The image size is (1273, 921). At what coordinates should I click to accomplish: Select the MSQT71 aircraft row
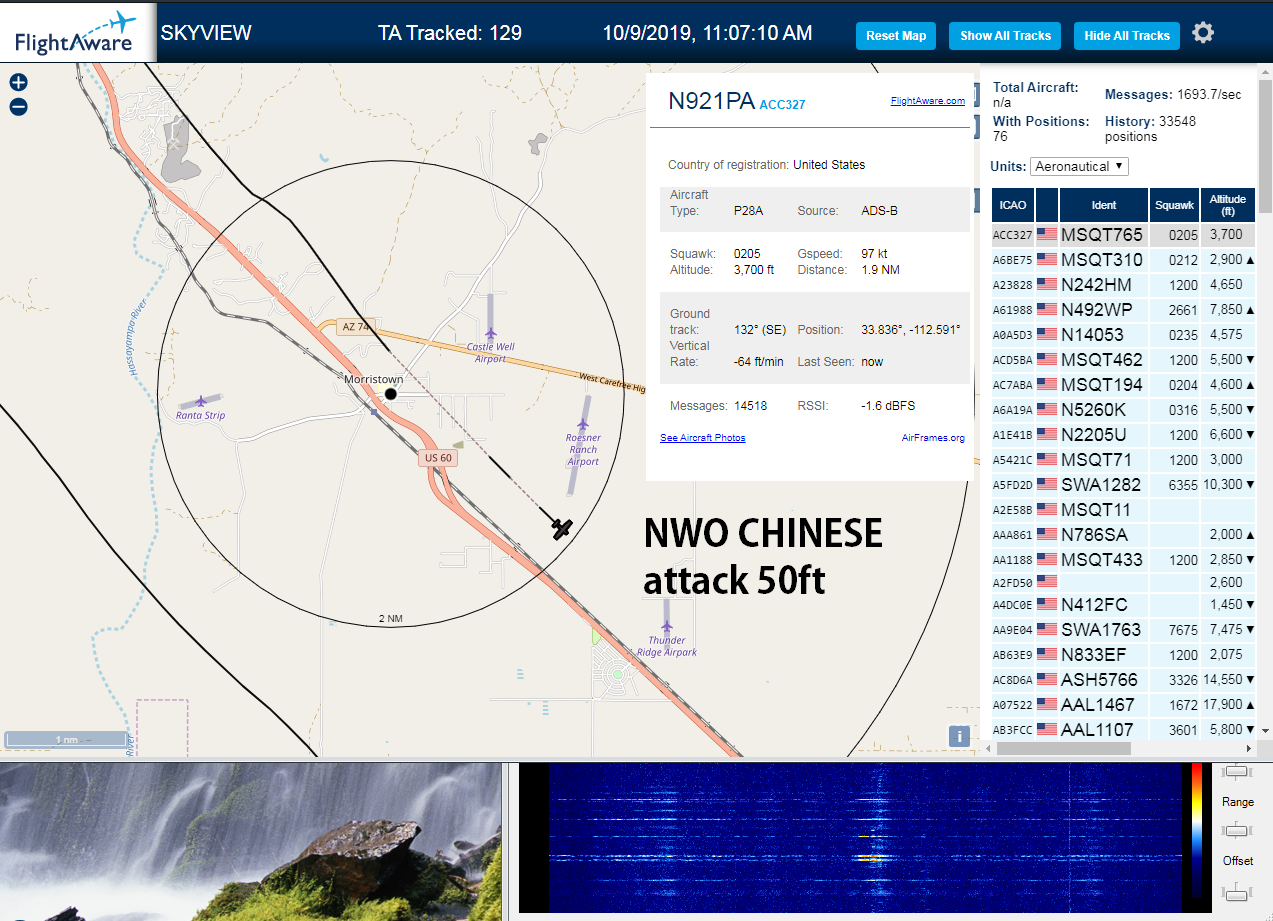point(1123,460)
